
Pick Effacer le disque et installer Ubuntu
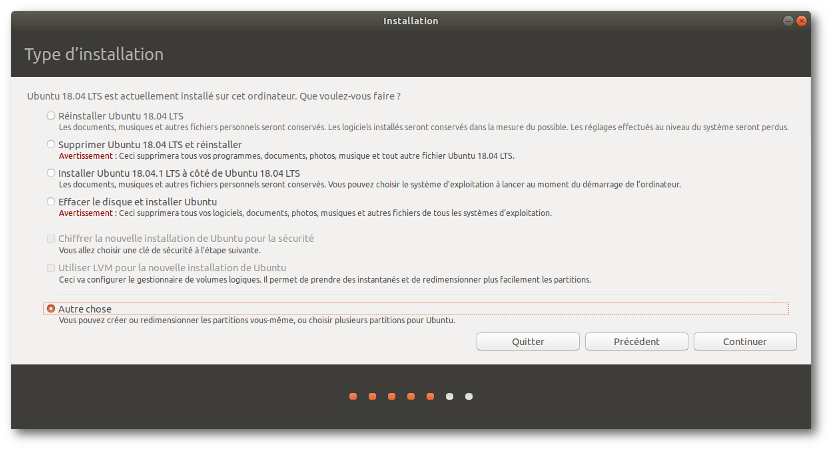click(x=51, y=202)
